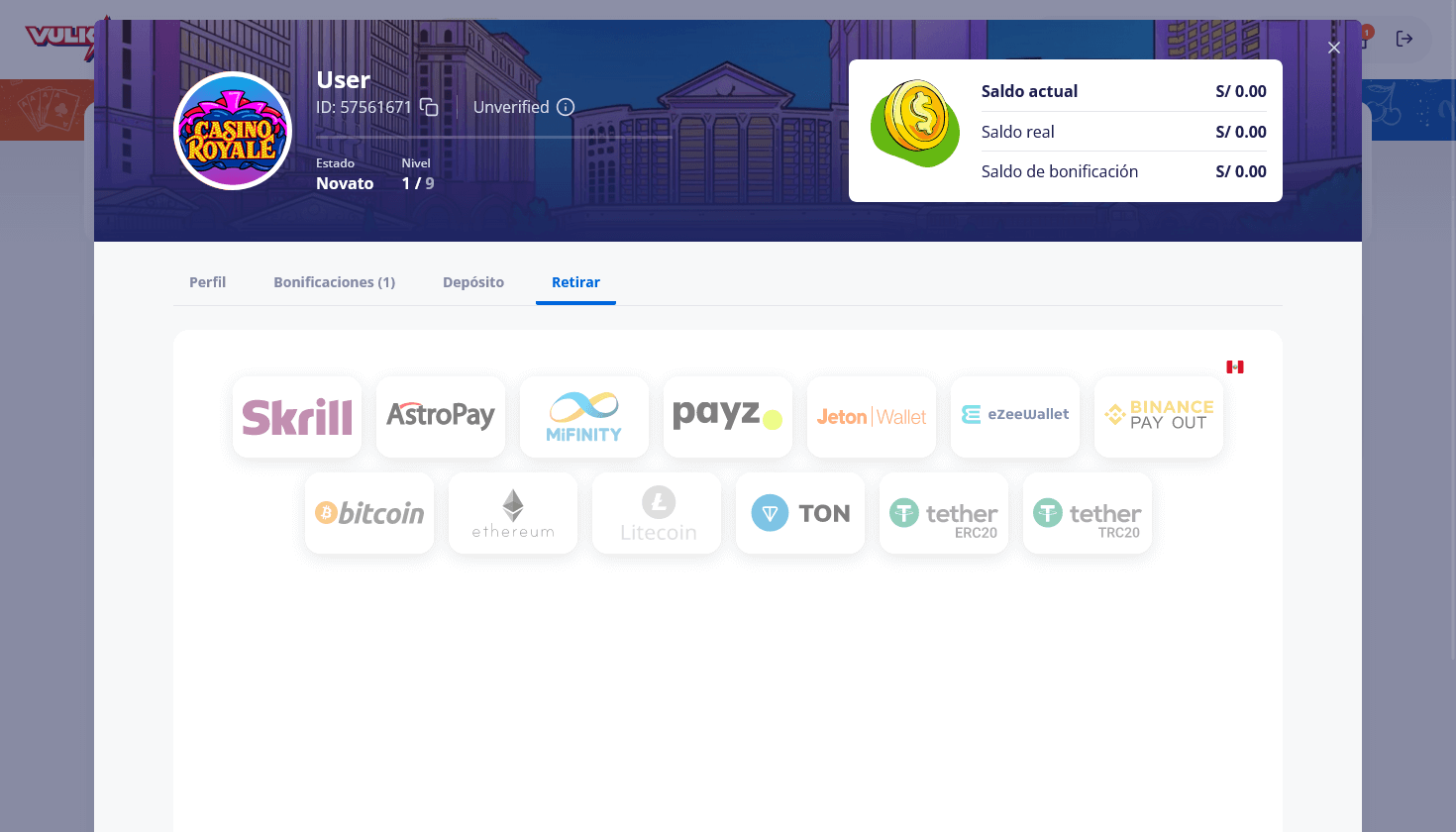Select Skrill withdrawal method
1456x832 pixels.
click(297, 417)
